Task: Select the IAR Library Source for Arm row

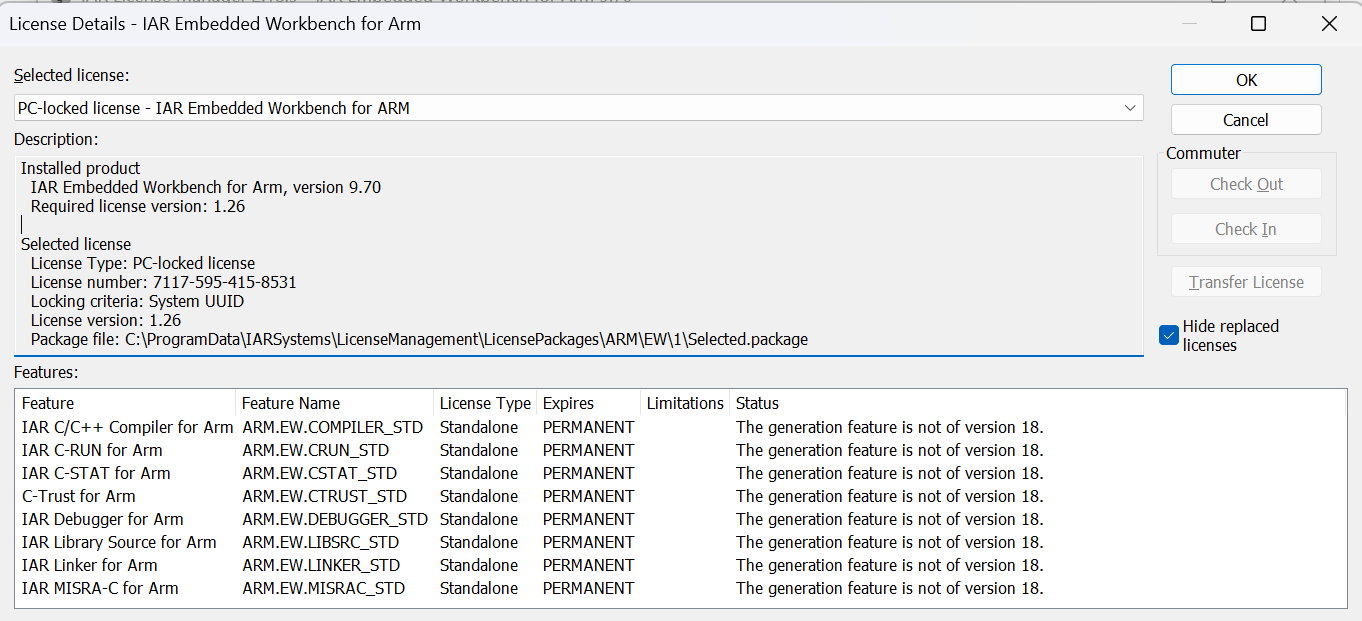Action: pyautogui.click(x=119, y=542)
